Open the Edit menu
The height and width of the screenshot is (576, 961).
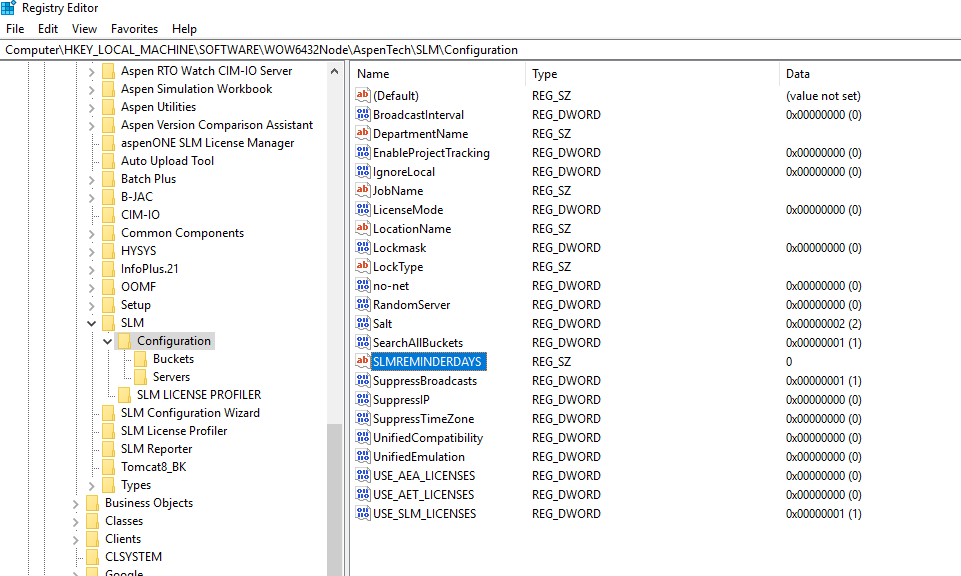pos(48,29)
